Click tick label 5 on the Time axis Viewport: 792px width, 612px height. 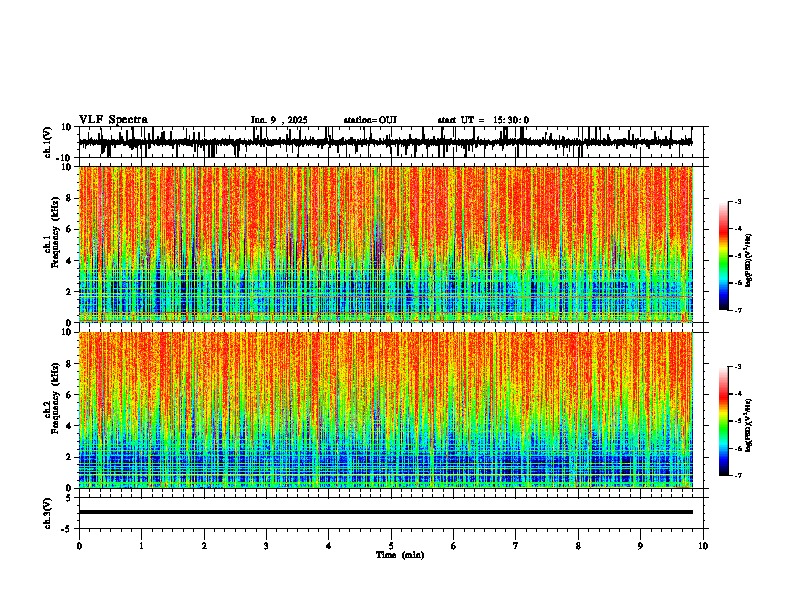tap(391, 546)
